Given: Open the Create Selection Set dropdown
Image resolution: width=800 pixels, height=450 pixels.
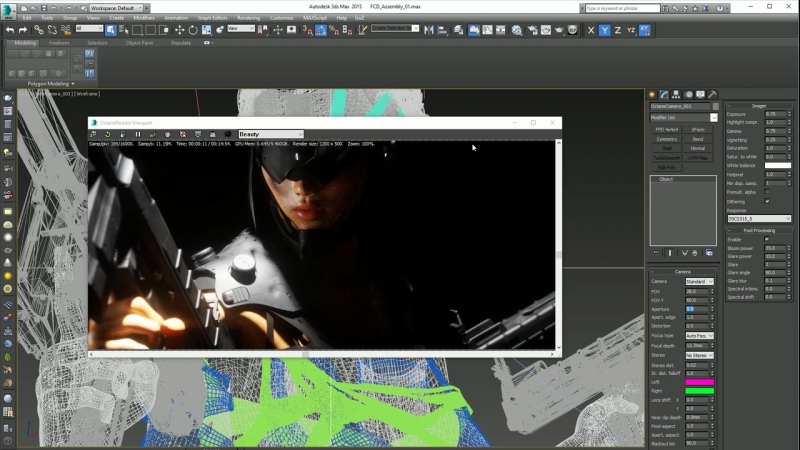Looking at the screenshot, I should [395, 28].
